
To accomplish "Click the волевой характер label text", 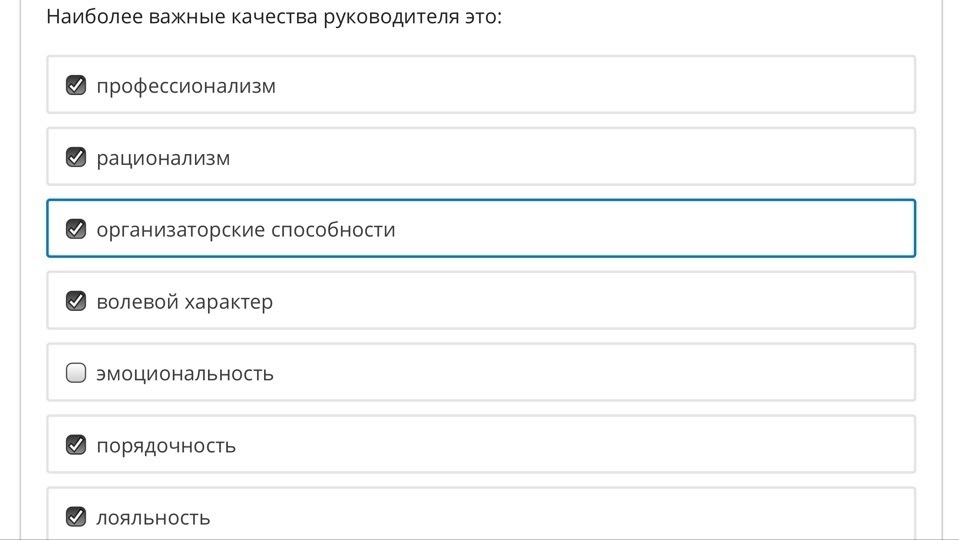I will coord(185,302).
